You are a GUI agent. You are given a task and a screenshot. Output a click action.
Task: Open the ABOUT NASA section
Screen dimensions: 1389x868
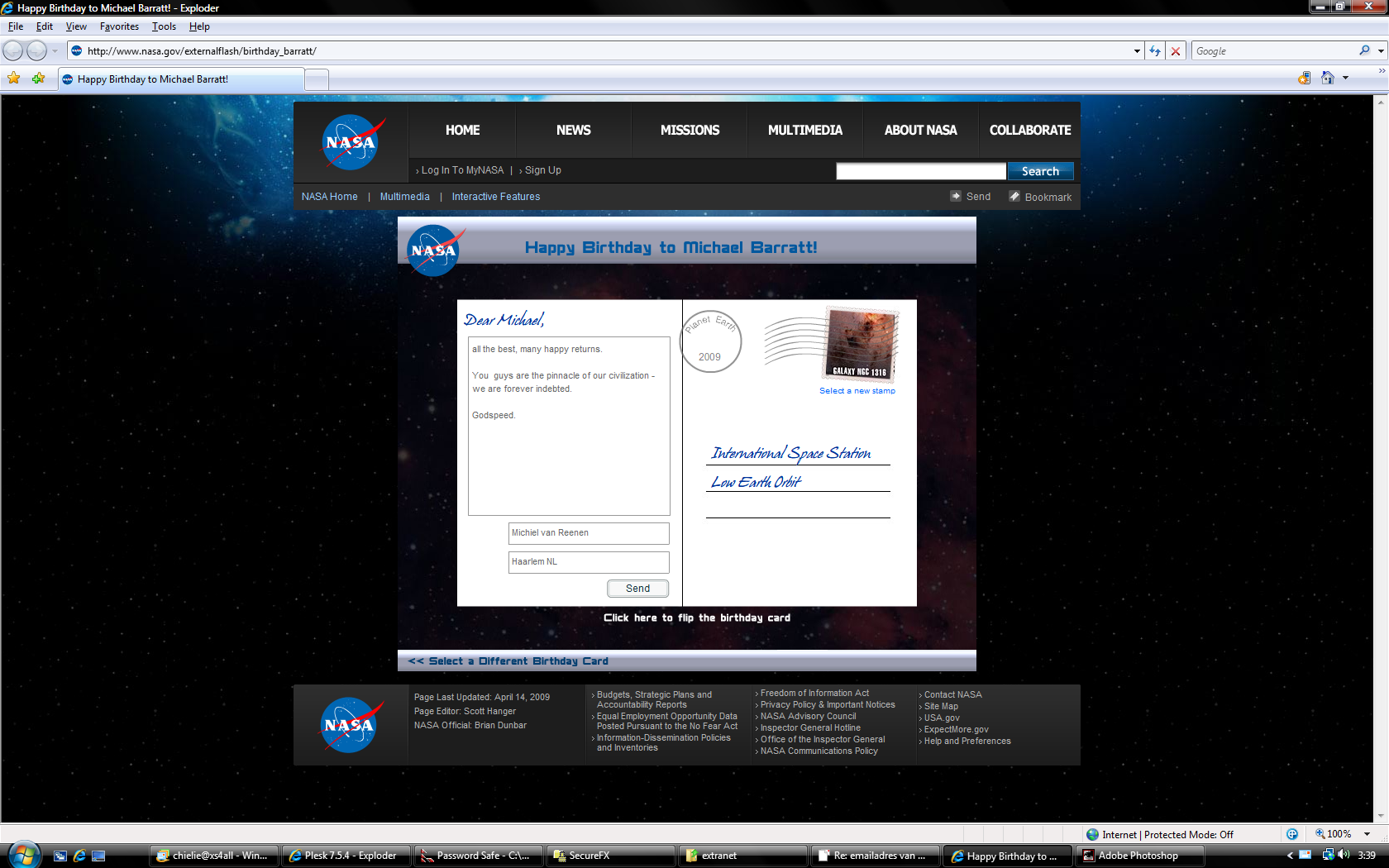point(920,130)
